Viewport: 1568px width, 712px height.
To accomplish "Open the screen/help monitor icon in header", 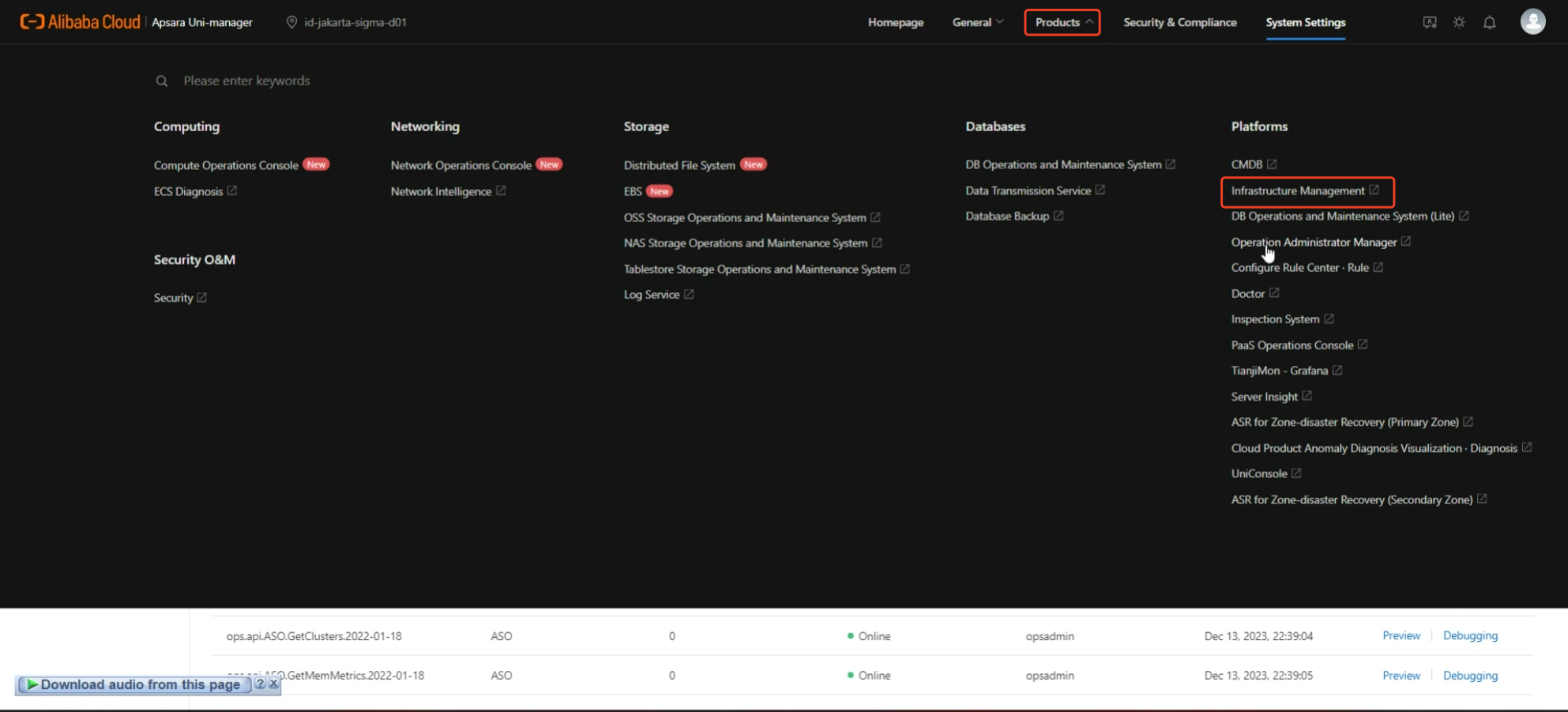I will pos(1430,22).
